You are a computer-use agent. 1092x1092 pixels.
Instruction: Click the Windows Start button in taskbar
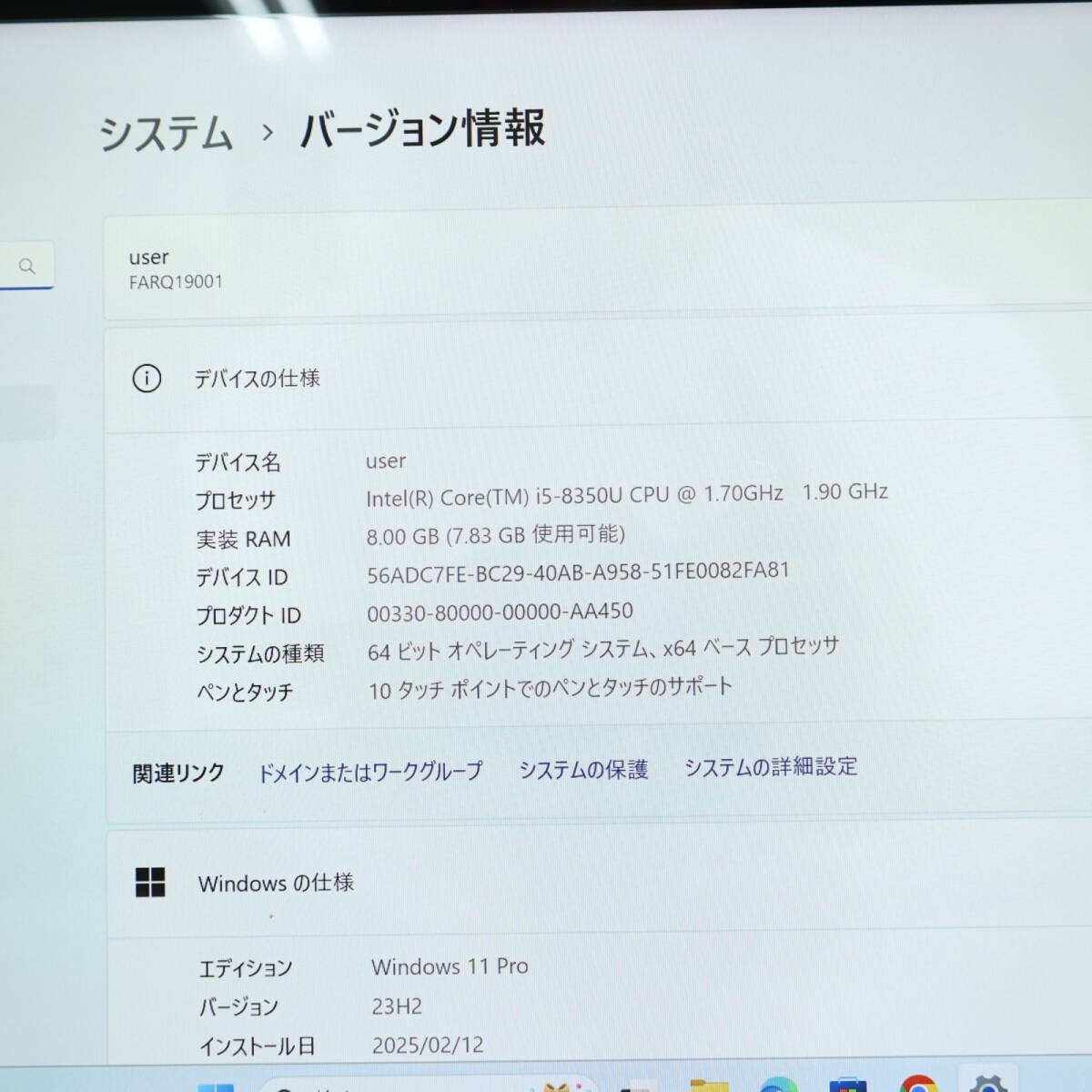point(216,1087)
